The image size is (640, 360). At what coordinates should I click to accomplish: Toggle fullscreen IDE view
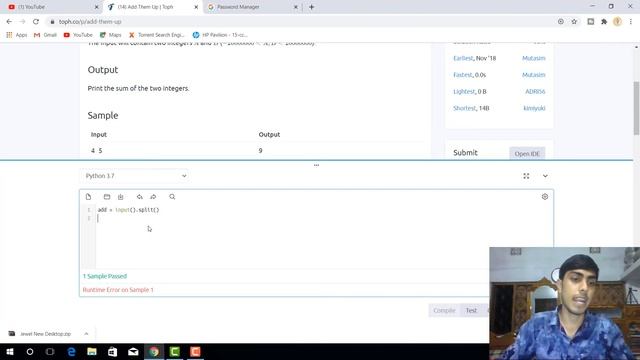coord(526,176)
